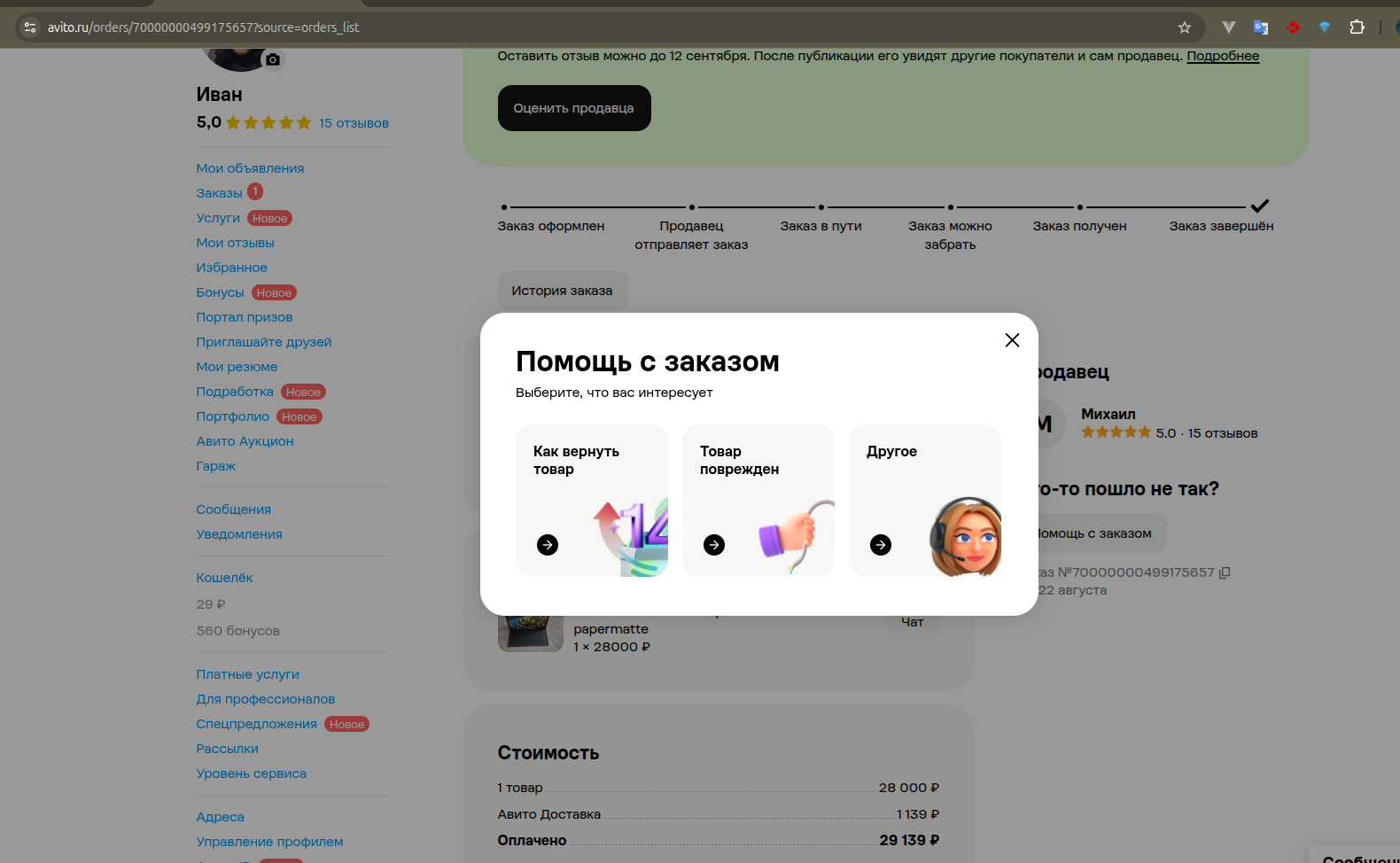The width and height of the screenshot is (1400, 863).
Task: Open "Уведомления" sidebar link
Action: (239, 534)
